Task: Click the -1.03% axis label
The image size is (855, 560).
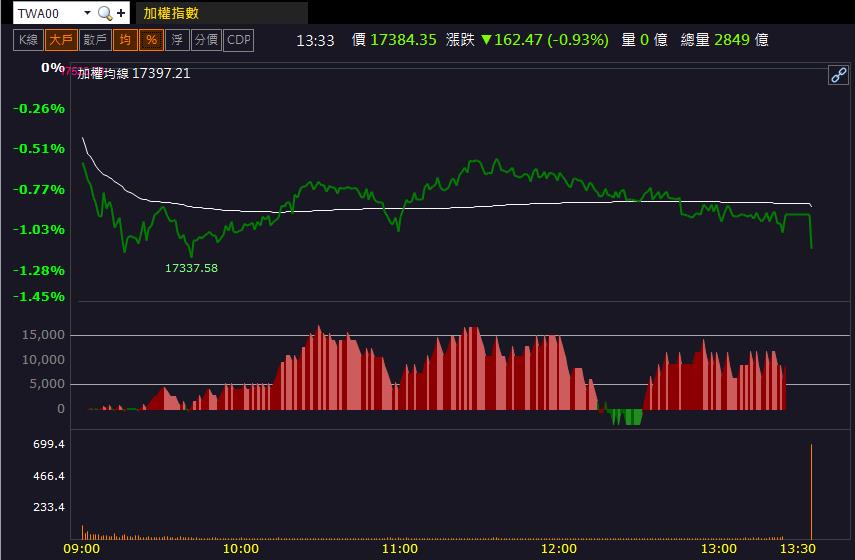Action: [x=39, y=230]
